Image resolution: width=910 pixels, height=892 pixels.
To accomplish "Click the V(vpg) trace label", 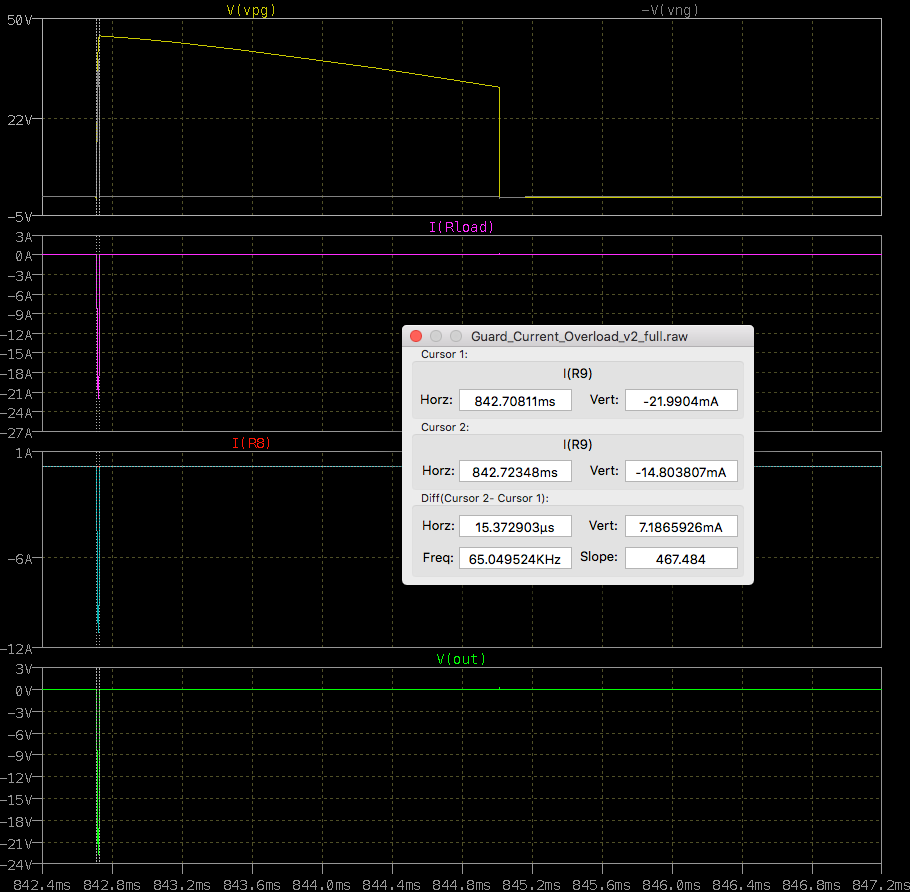I will pos(251,10).
